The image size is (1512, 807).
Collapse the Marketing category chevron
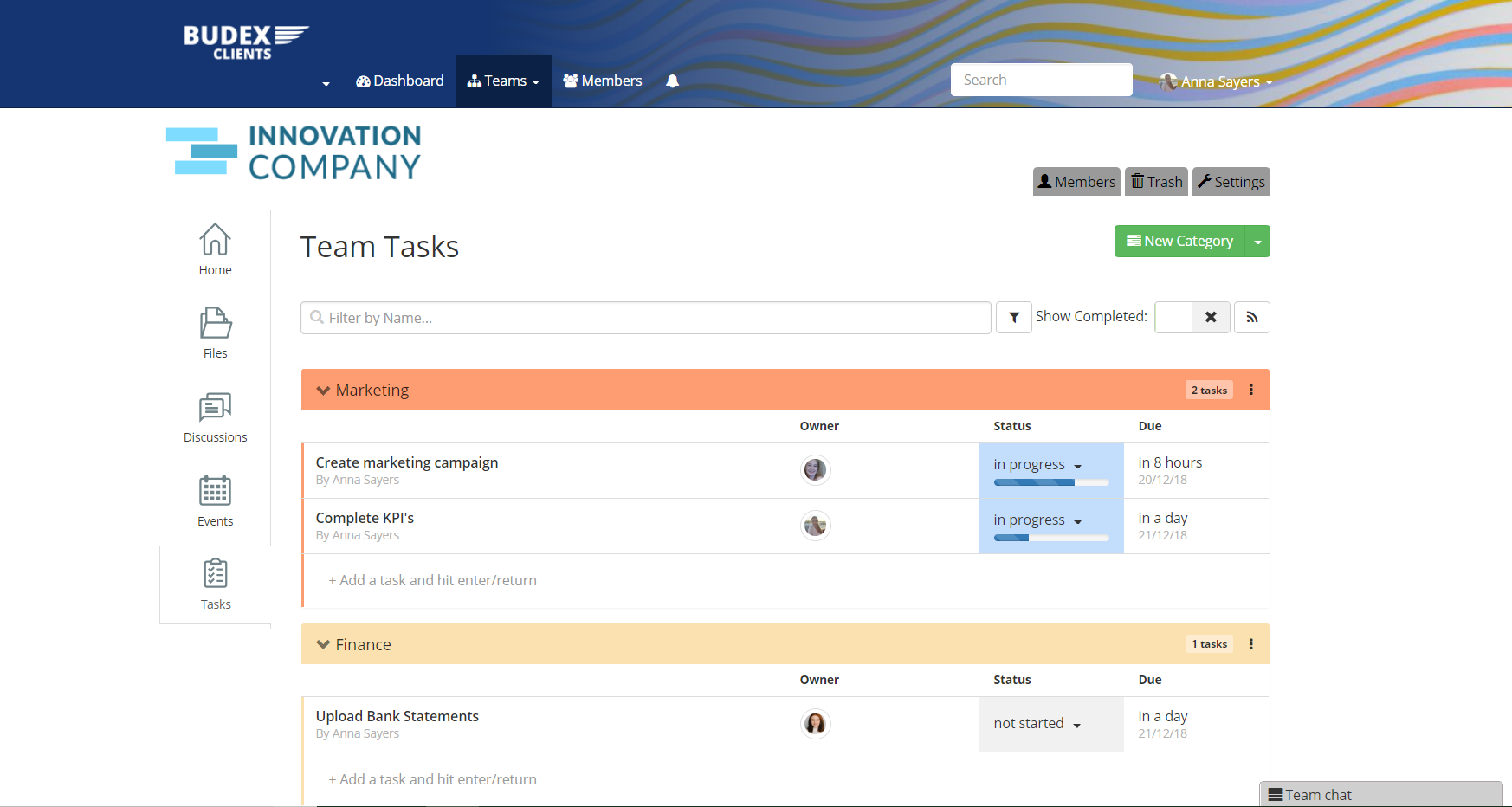click(323, 391)
